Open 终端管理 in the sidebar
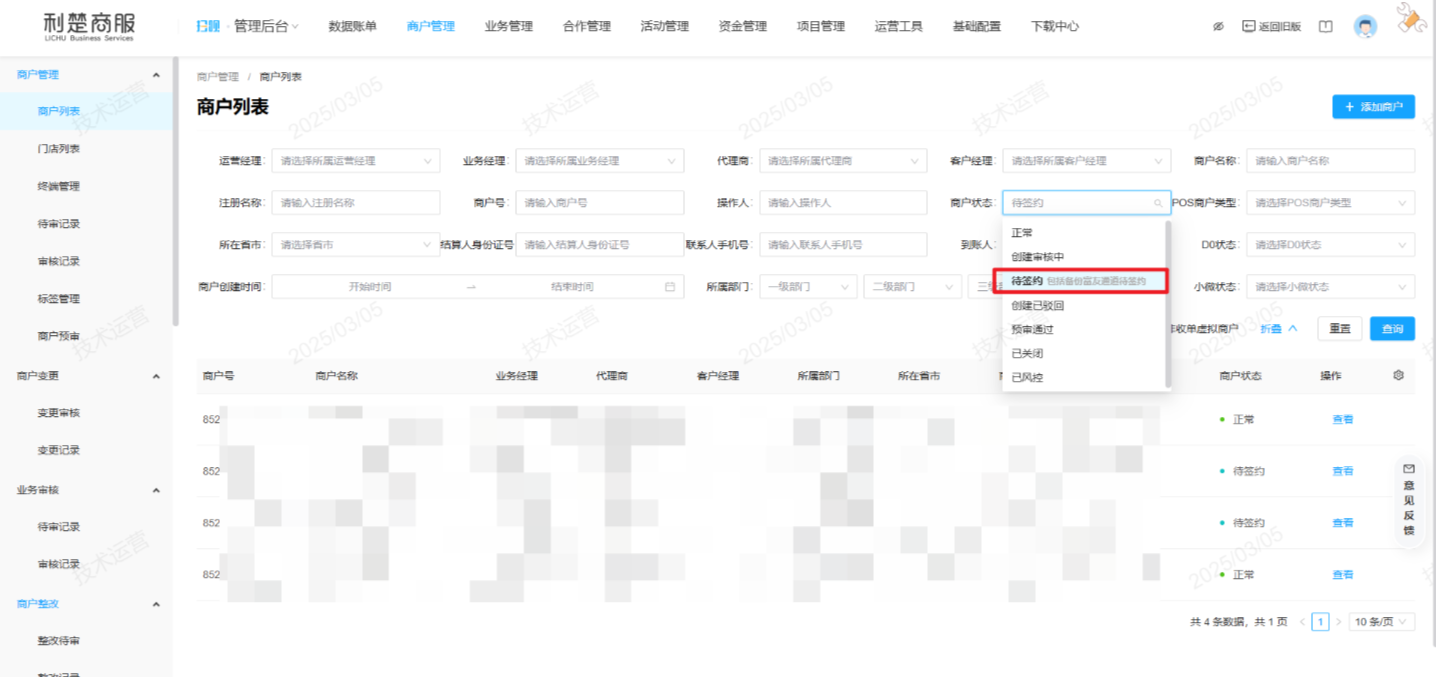Viewport: 1436px width, 677px height. [58, 186]
